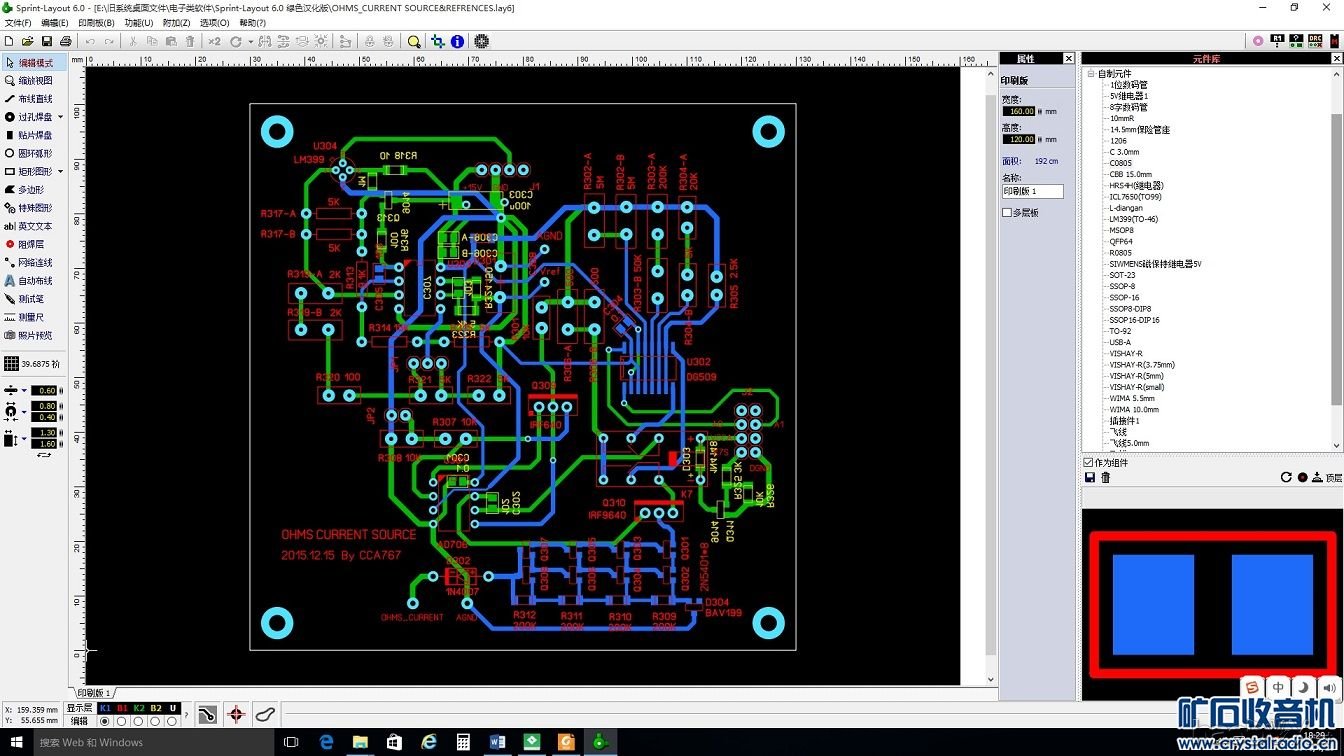Image resolution: width=1344 pixels, height=756 pixels.
Task: Activate the 自动布线 autoroute tool
Action: tap(34, 281)
